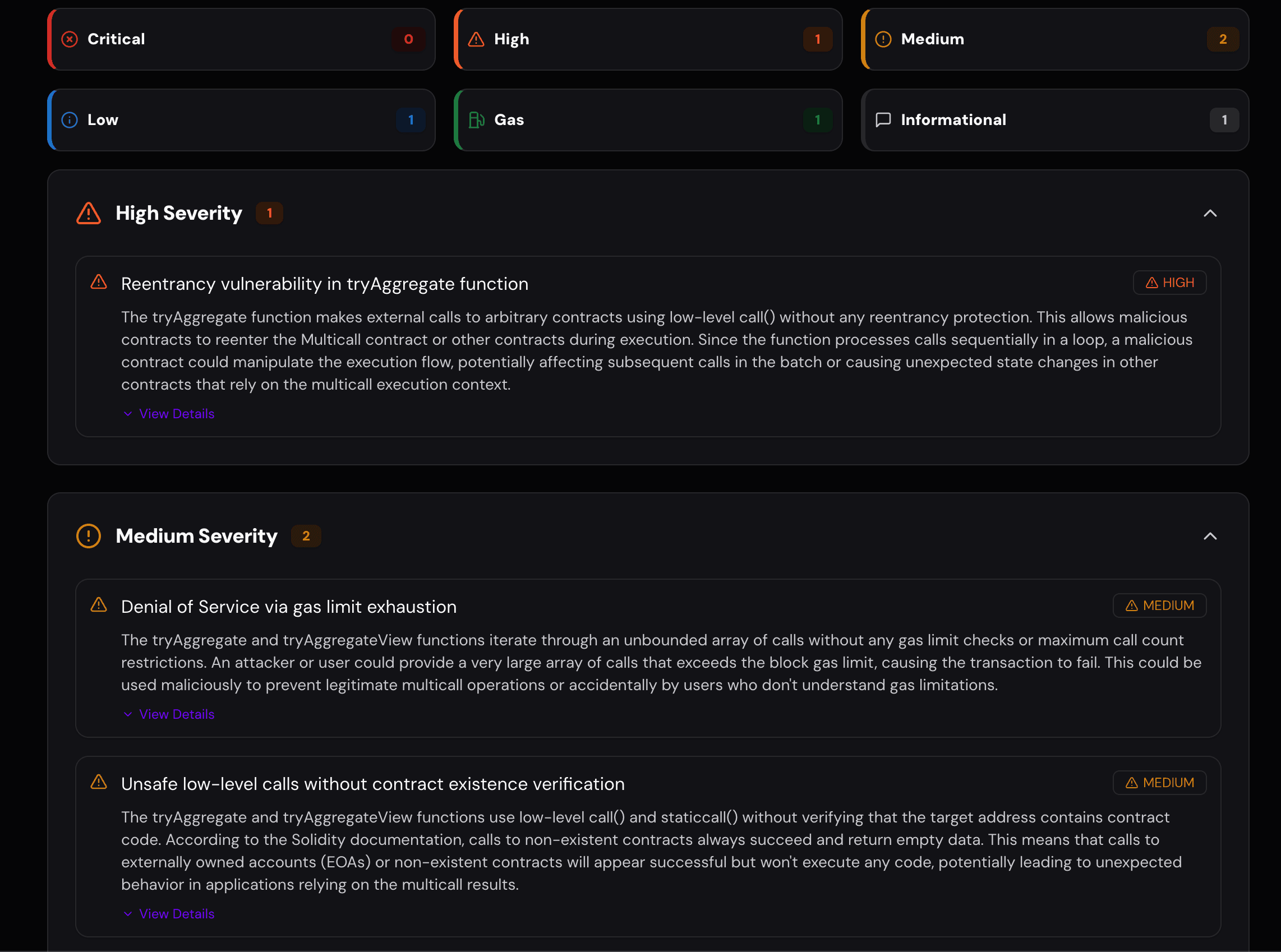The image size is (1281, 952).
Task: Click the Unsafe low-level calls finding title
Action: click(373, 784)
